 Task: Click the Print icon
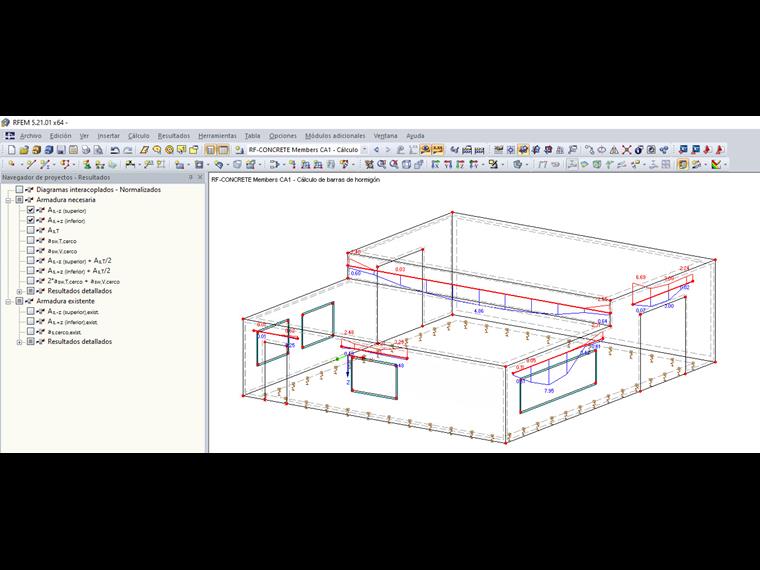(86, 150)
